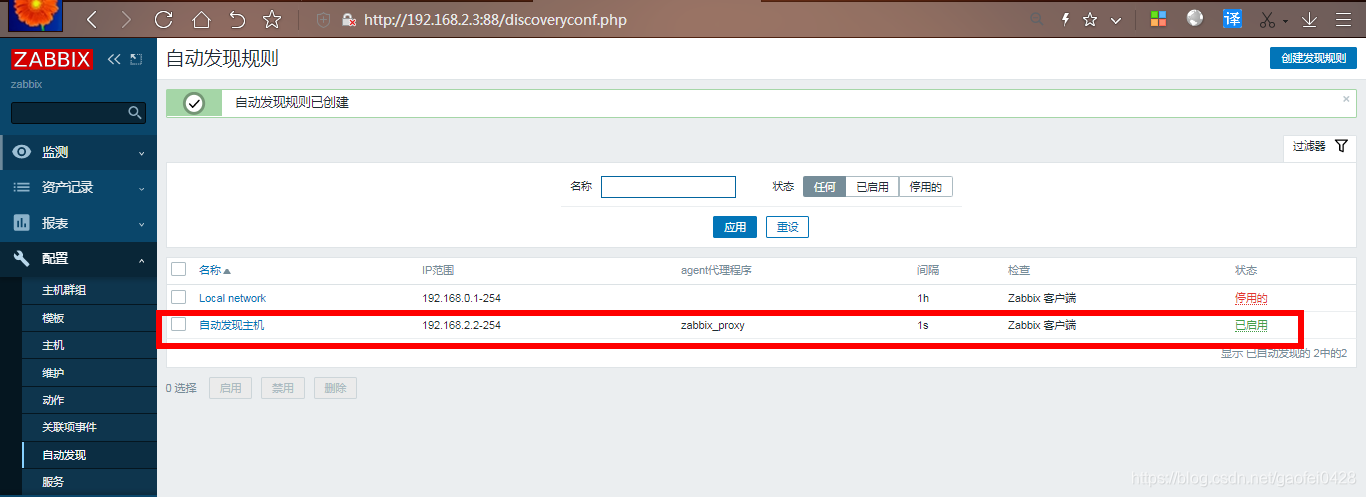
Task: Click the browser forward arrow
Action: click(126, 19)
